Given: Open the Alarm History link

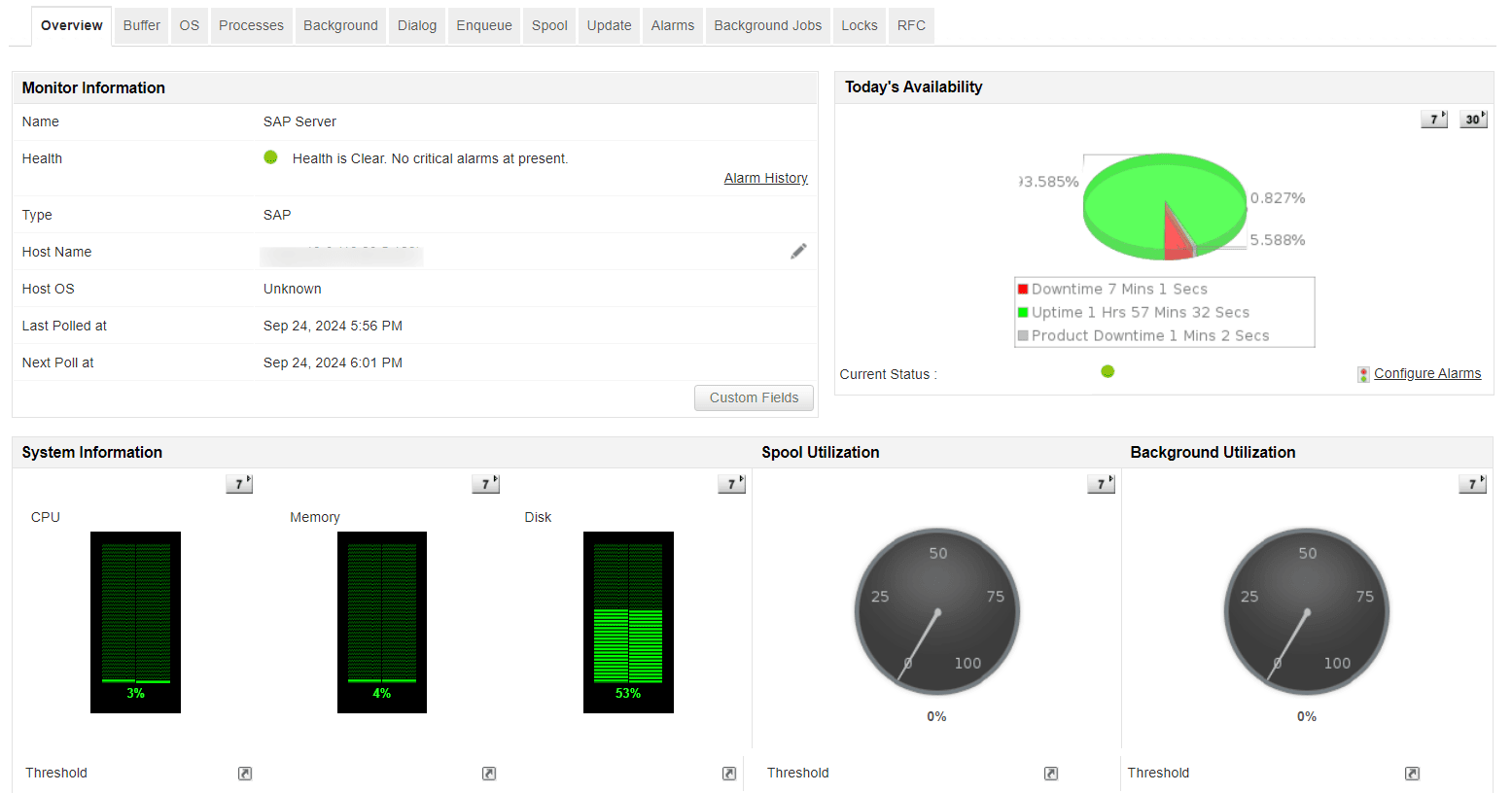Looking at the screenshot, I should (765, 178).
